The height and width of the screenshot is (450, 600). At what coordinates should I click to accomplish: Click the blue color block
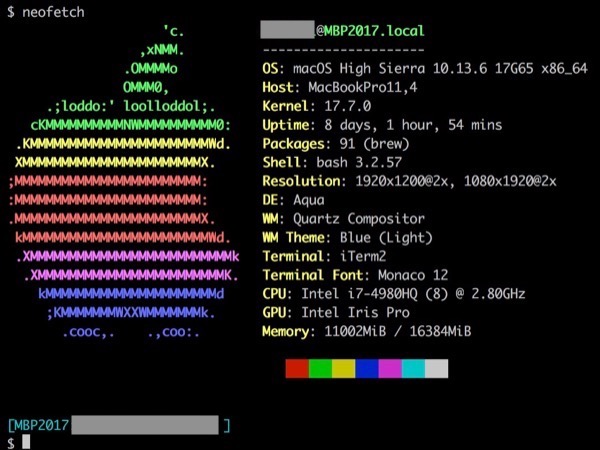(367, 369)
